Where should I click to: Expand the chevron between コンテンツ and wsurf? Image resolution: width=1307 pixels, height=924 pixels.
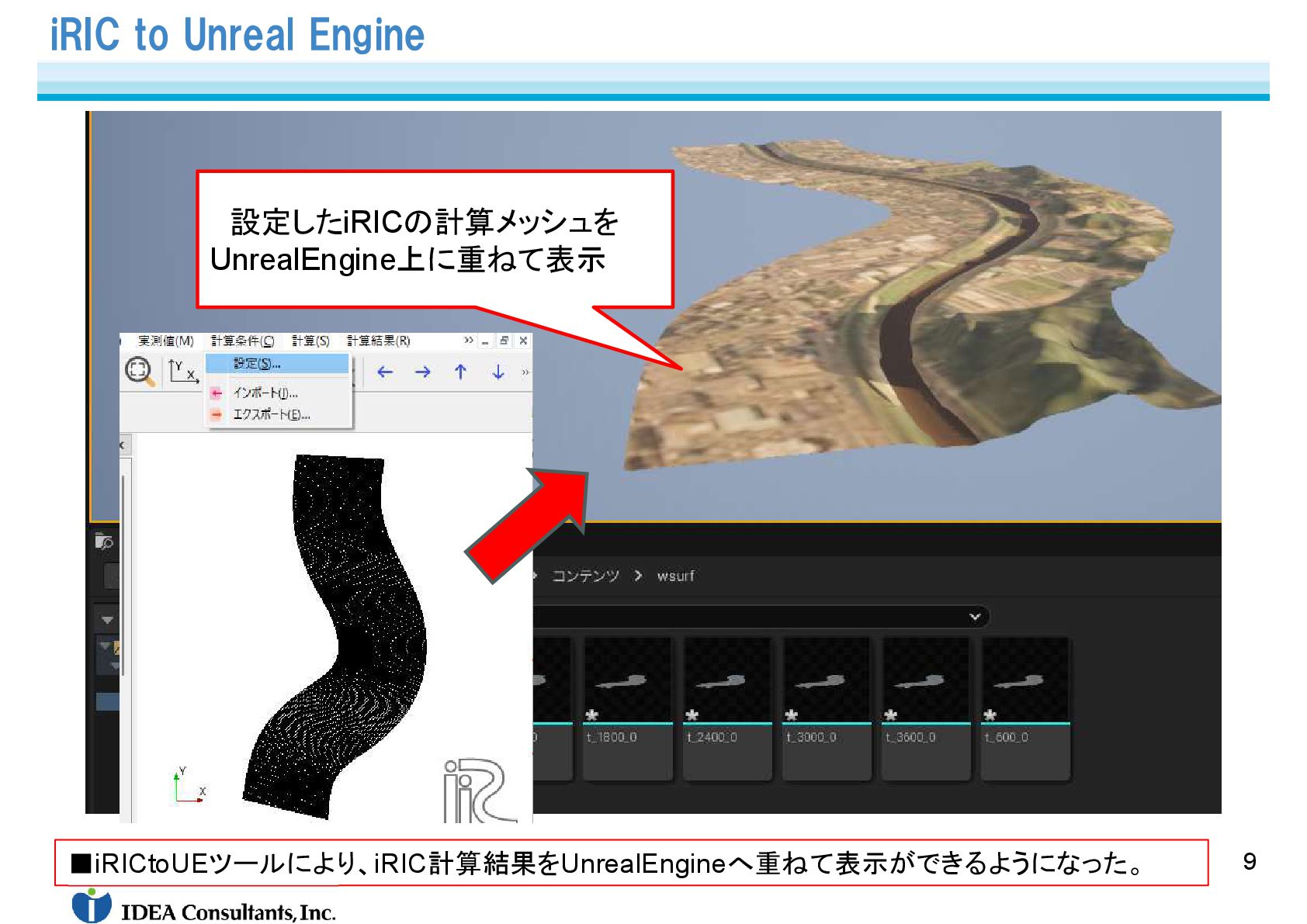click(638, 576)
